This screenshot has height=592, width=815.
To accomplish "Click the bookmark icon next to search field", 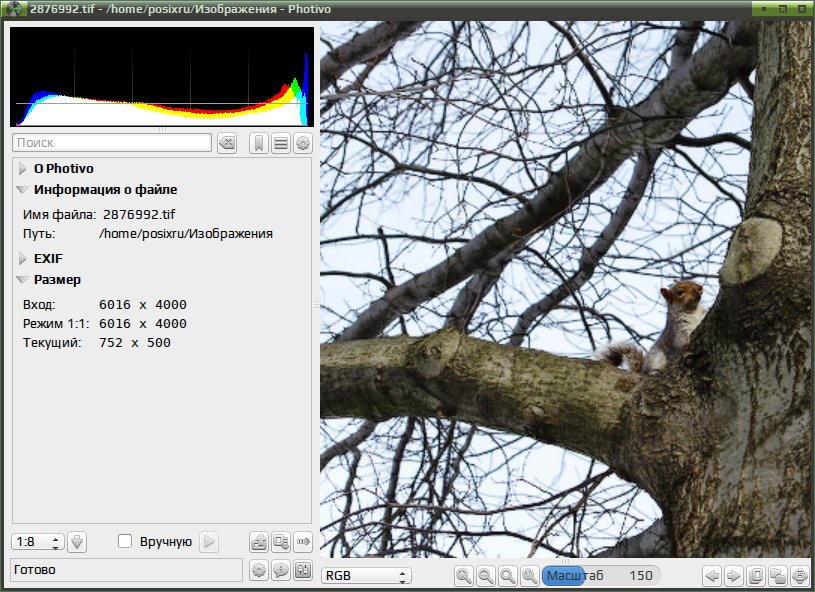I will [258, 143].
